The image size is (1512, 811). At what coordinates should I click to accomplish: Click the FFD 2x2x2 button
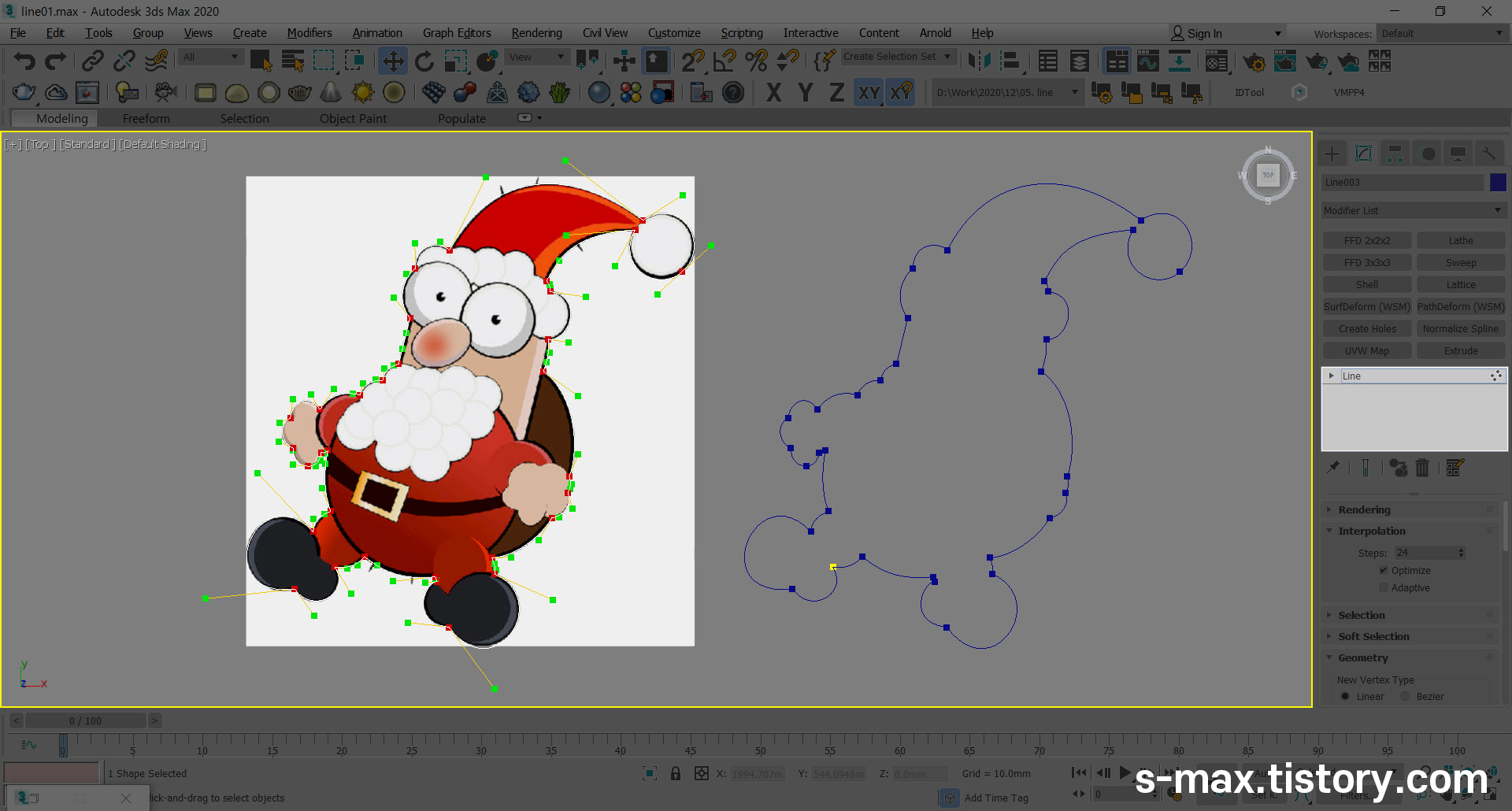(x=1366, y=241)
